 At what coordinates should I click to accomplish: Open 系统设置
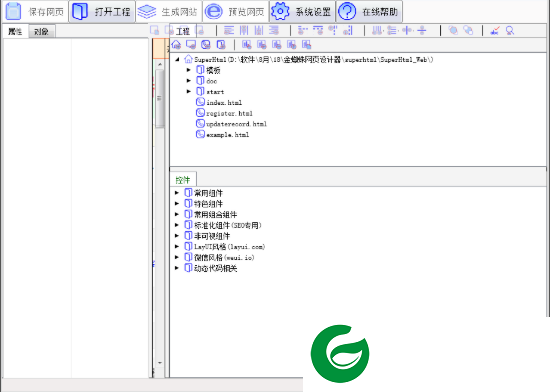303,11
